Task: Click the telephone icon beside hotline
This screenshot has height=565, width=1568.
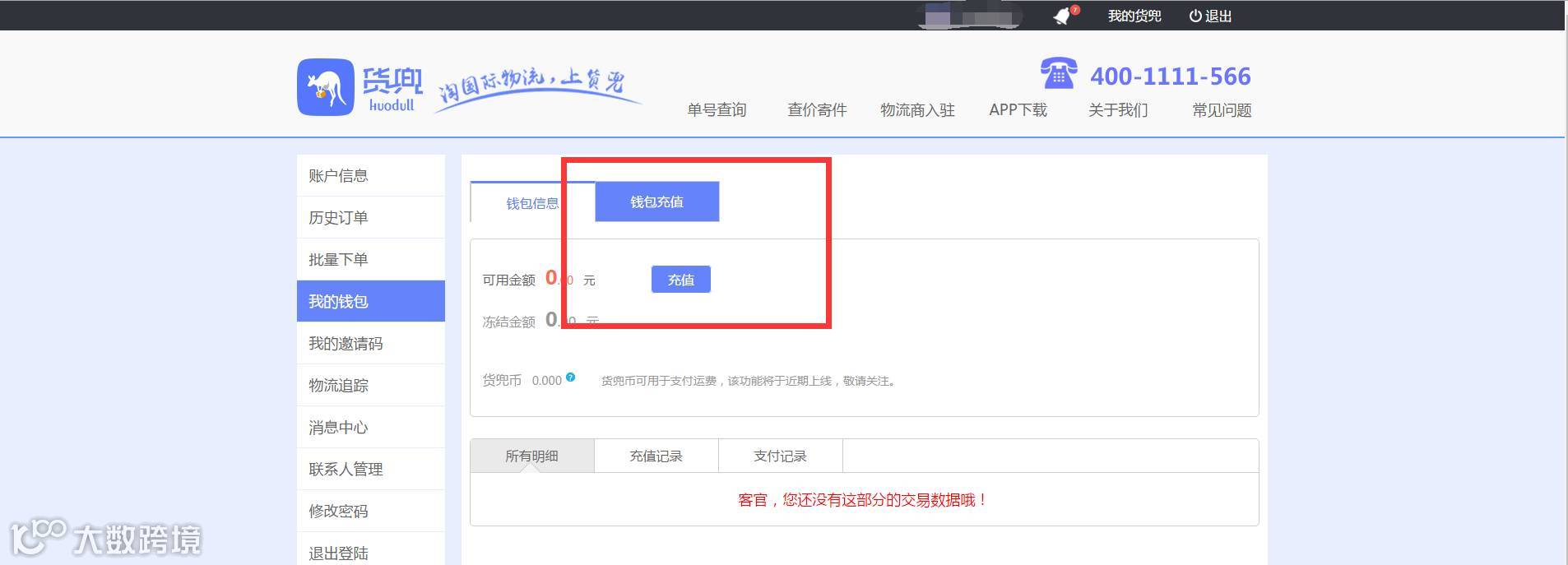Action: click(x=1059, y=73)
